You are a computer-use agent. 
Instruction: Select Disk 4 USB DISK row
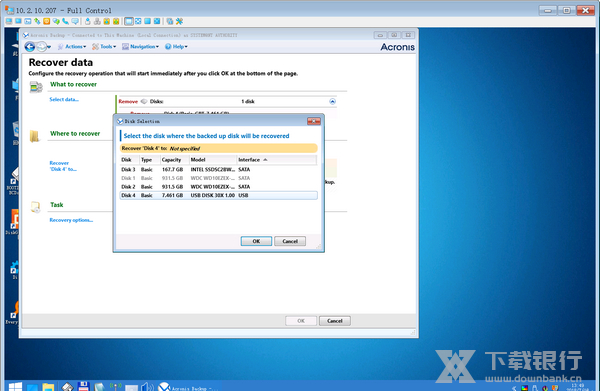pos(218,196)
